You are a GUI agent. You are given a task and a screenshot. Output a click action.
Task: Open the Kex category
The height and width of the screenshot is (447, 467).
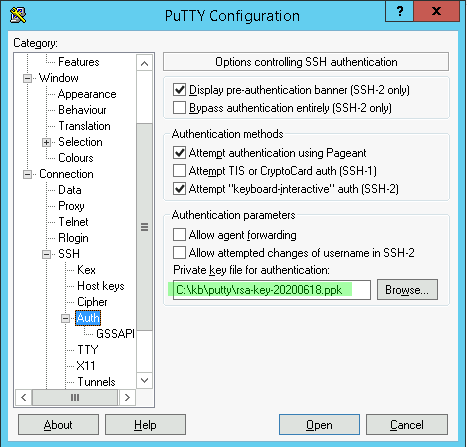pos(86,270)
